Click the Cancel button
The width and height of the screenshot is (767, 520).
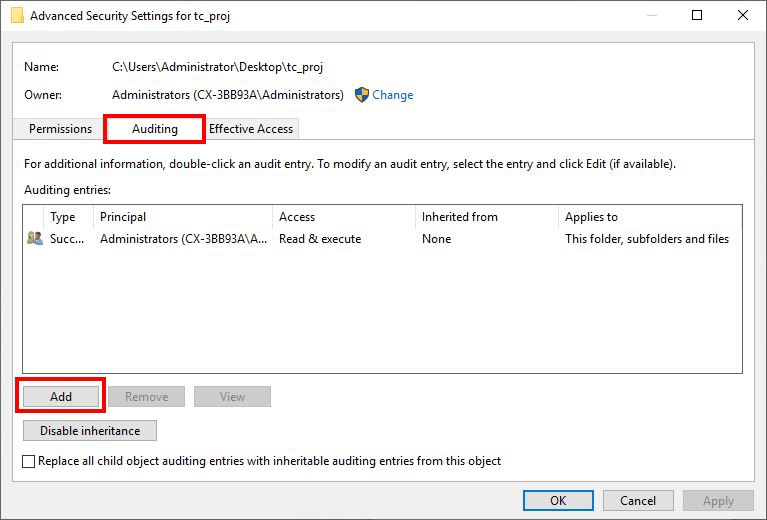click(638, 500)
